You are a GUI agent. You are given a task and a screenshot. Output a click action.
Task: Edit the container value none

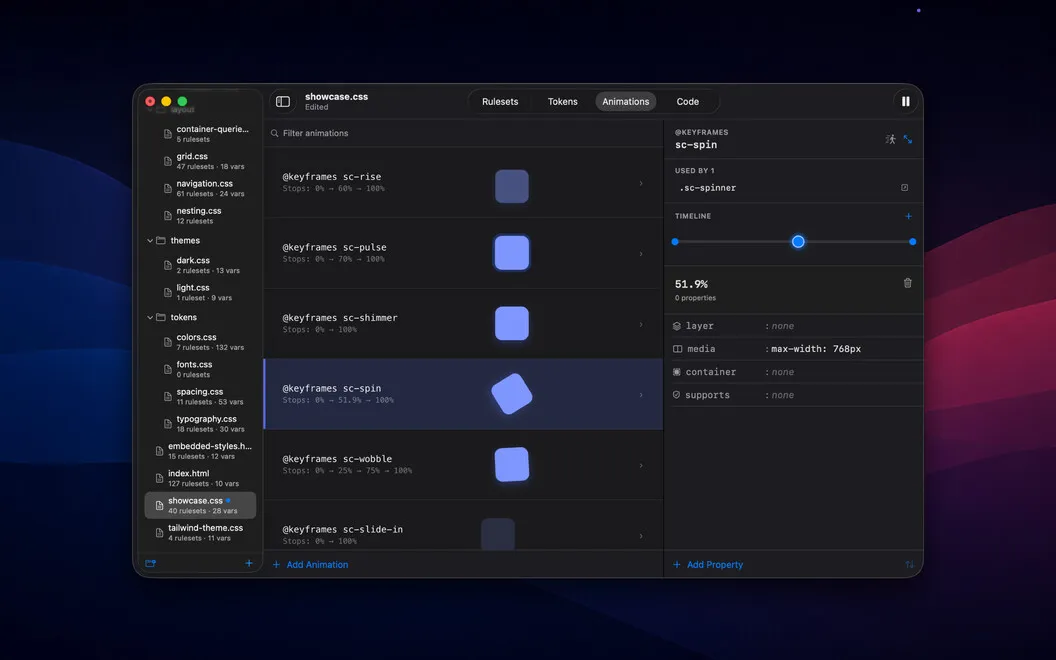(x=783, y=372)
